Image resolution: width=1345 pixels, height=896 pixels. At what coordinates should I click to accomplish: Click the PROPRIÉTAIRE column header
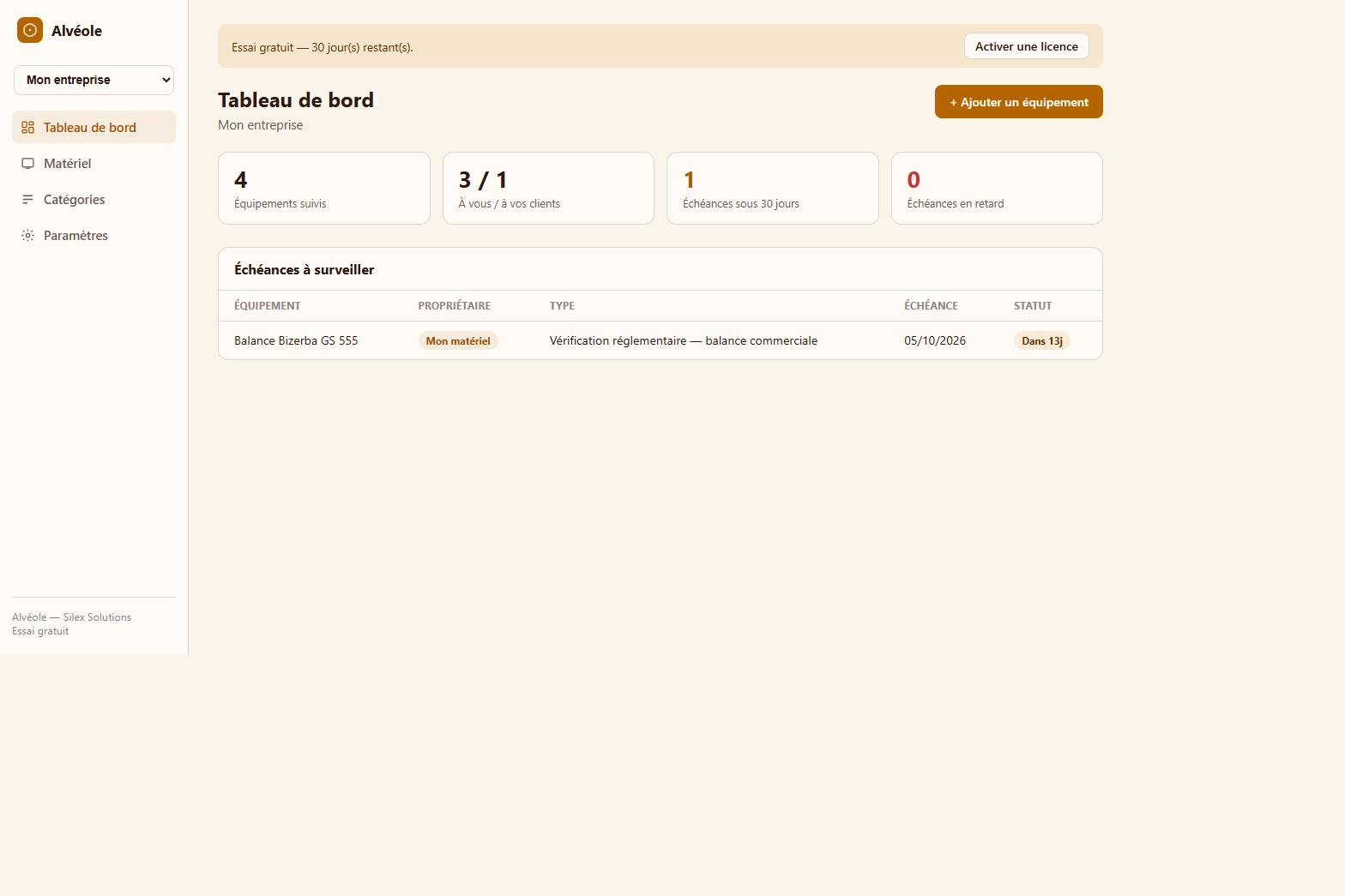point(455,305)
